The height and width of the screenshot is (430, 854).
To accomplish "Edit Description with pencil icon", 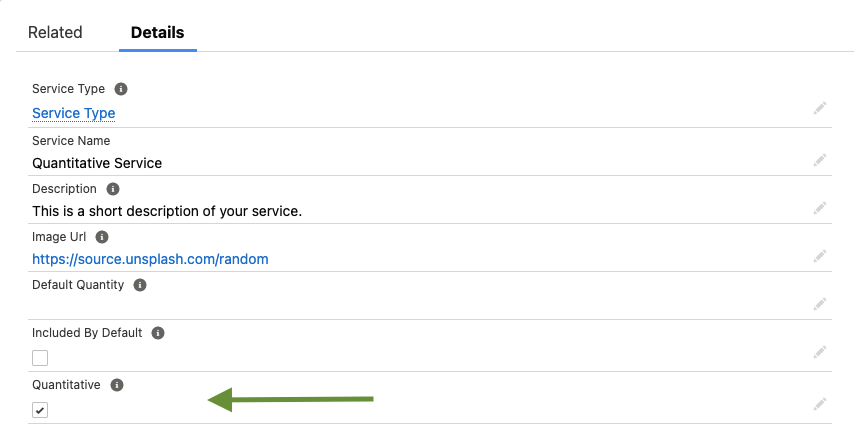I will (820, 207).
